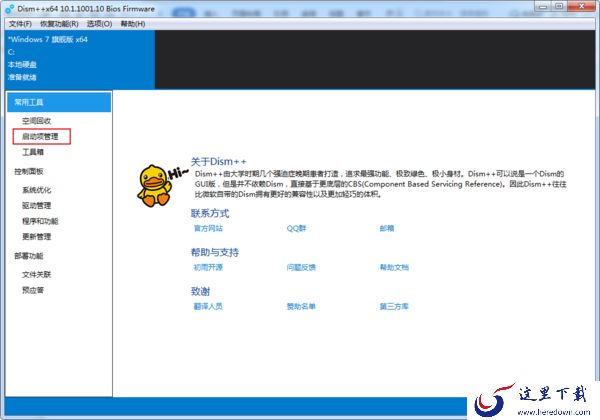
Task: Click the 初雨开源 link
Action: coord(209,267)
